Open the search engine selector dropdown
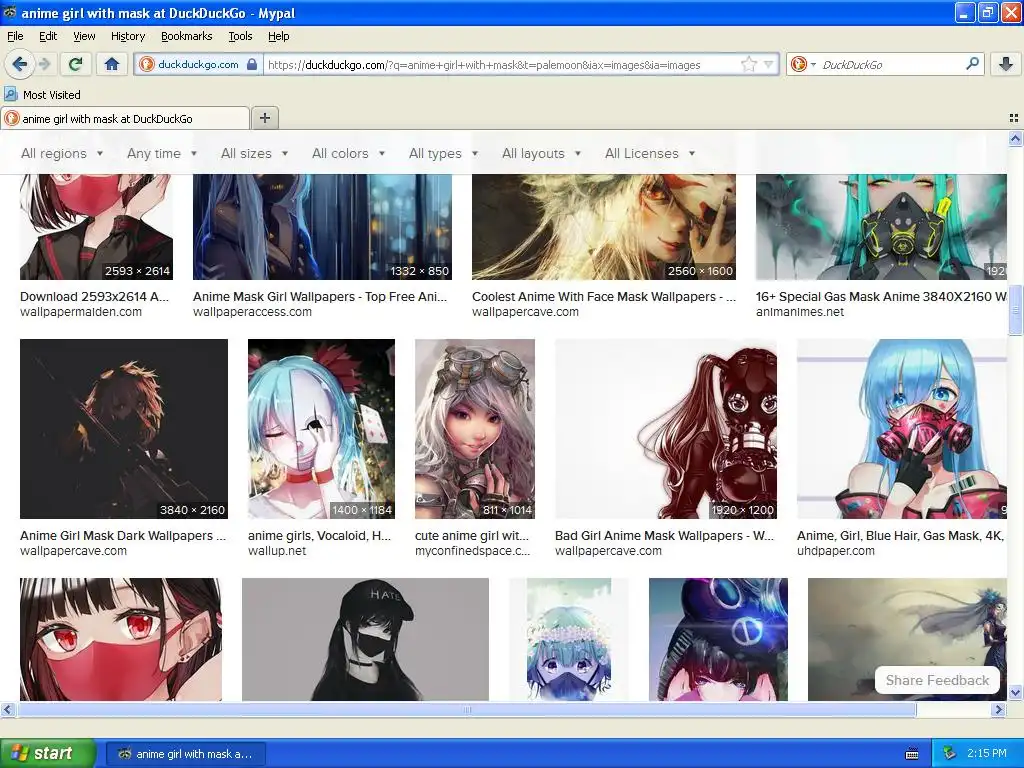The image size is (1024, 768). click(x=803, y=64)
